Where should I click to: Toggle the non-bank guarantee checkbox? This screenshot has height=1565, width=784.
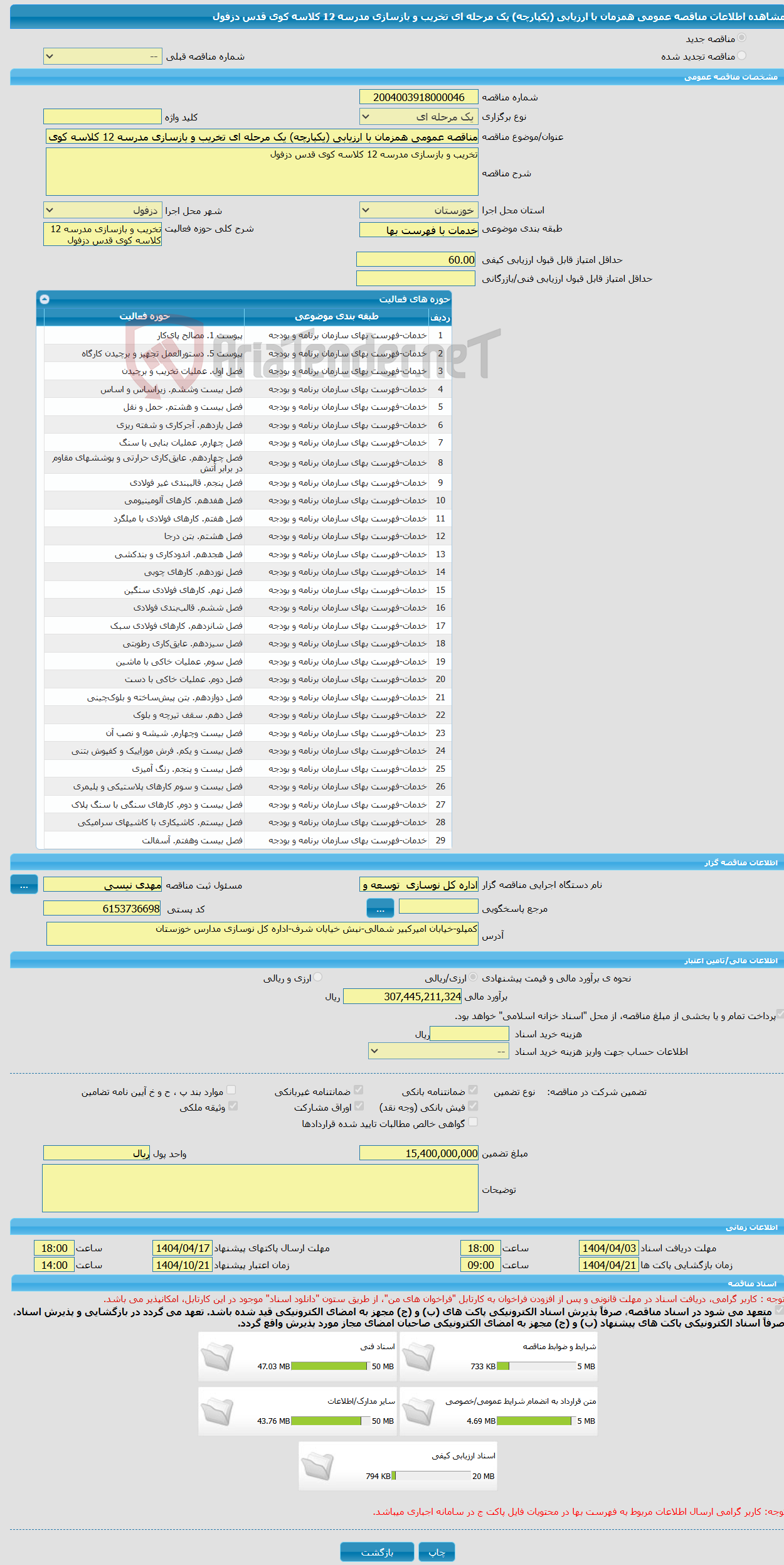(x=359, y=1091)
